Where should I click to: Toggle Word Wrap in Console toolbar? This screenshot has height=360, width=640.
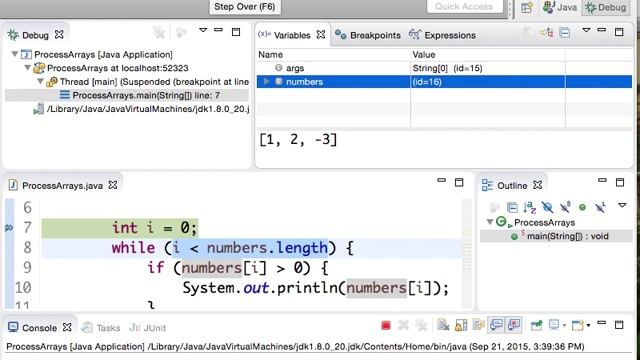pyautogui.click(x=478, y=325)
